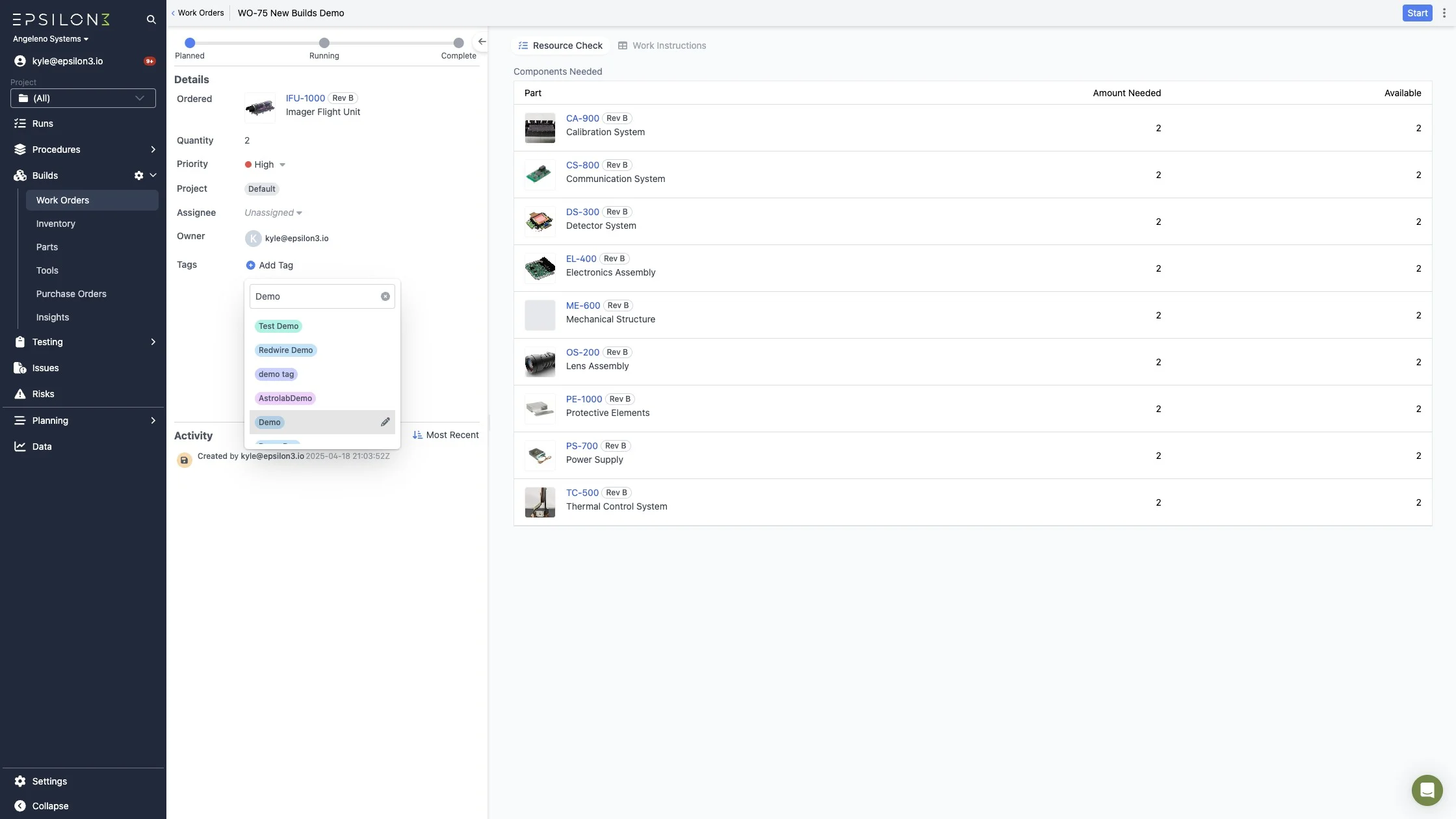Open the chat support bubble icon
1456x819 pixels.
[x=1427, y=790]
